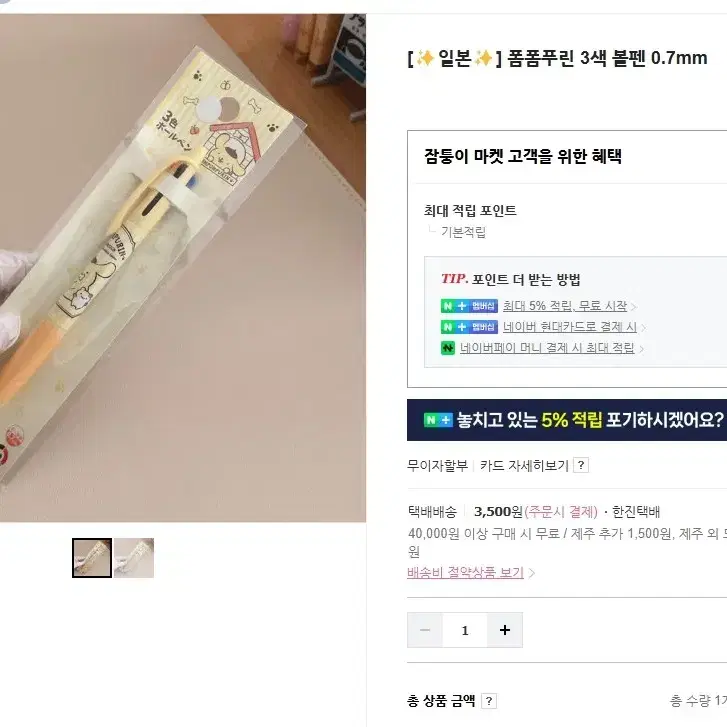Open 카드 자세히보기 details
This screenshot has width=727, height=727.
click(x=524, y=465)
